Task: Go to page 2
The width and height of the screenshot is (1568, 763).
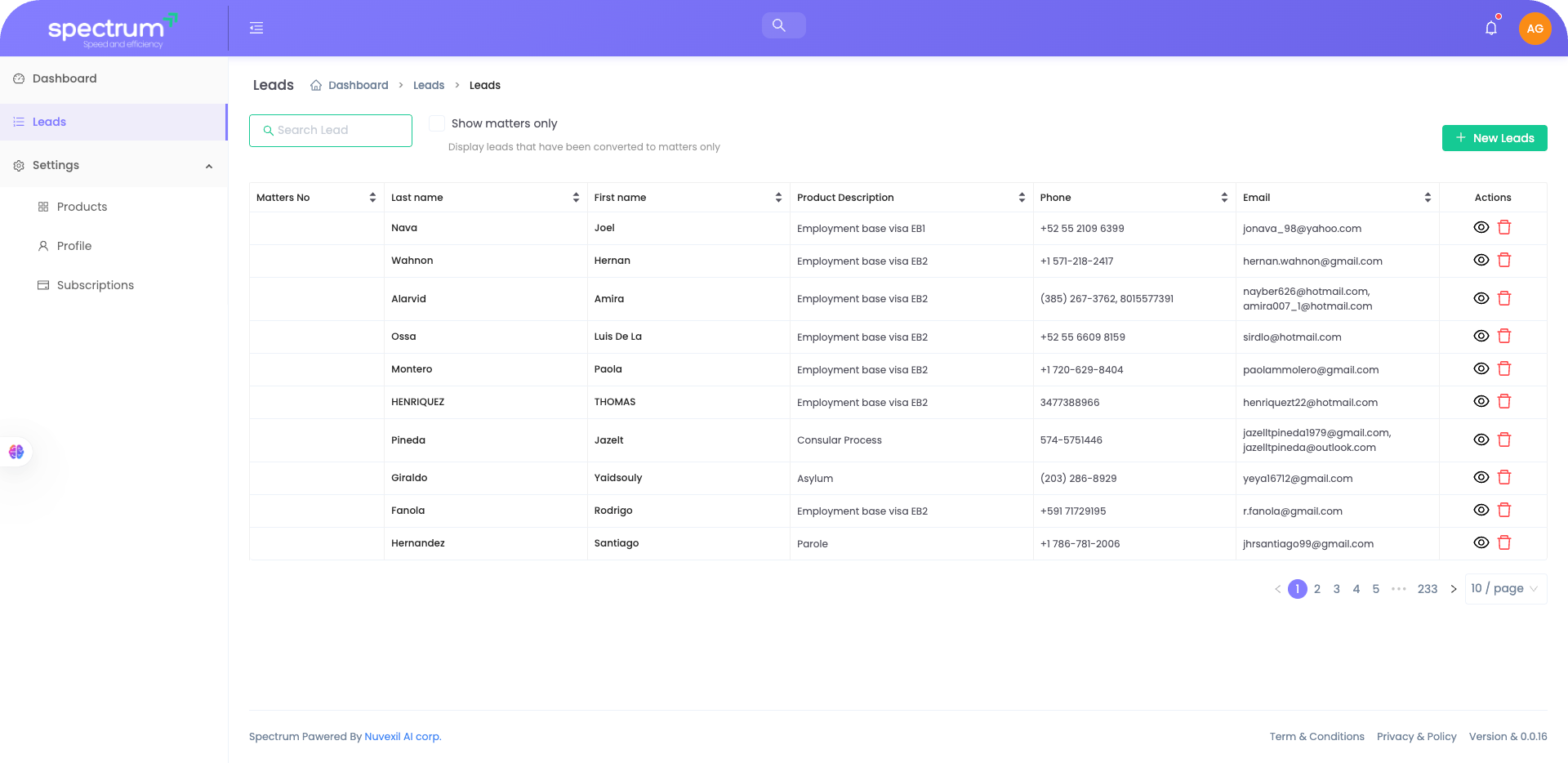Action: click(x=1316, y=589)
